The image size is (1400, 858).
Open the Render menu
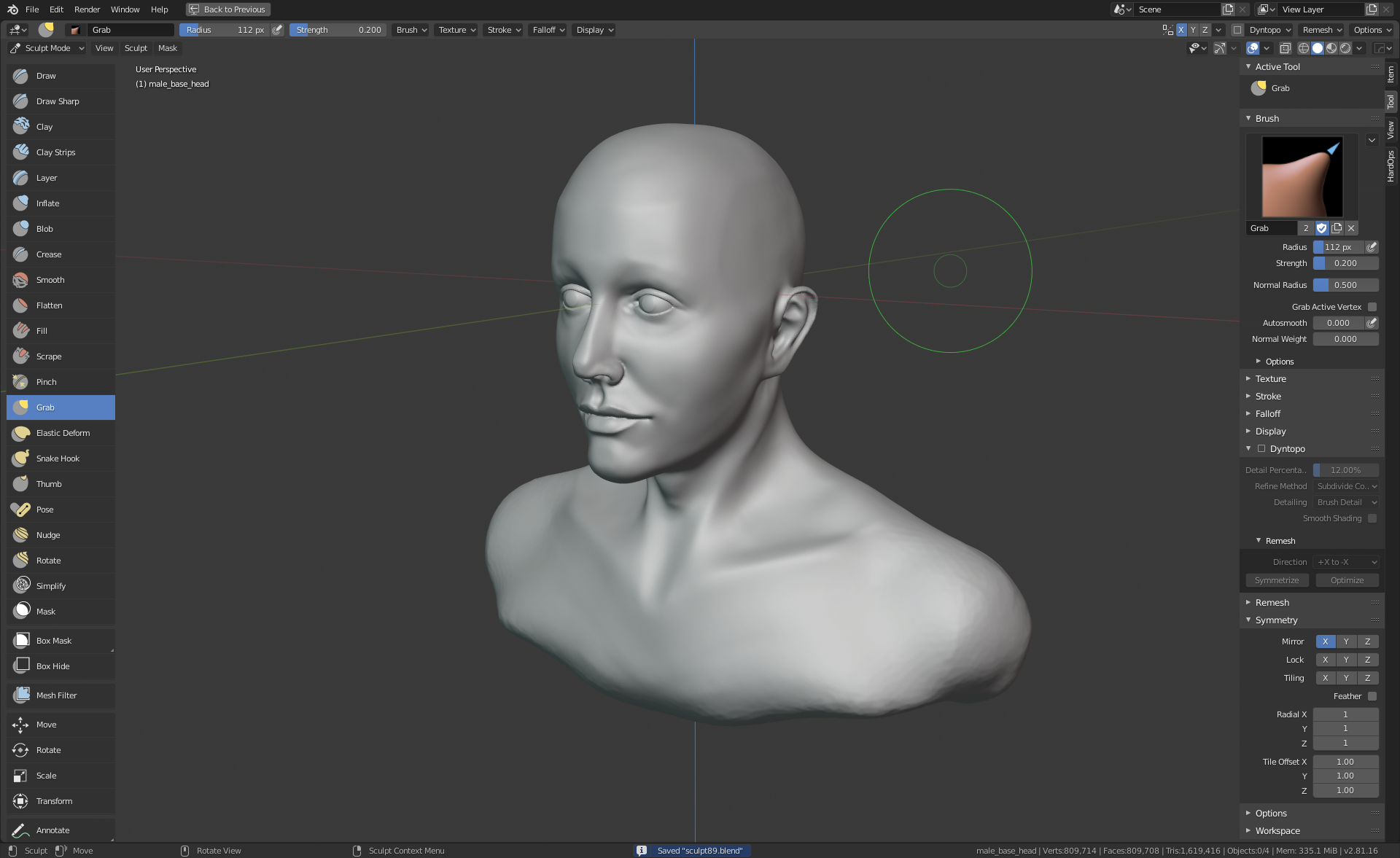(87, 9)
